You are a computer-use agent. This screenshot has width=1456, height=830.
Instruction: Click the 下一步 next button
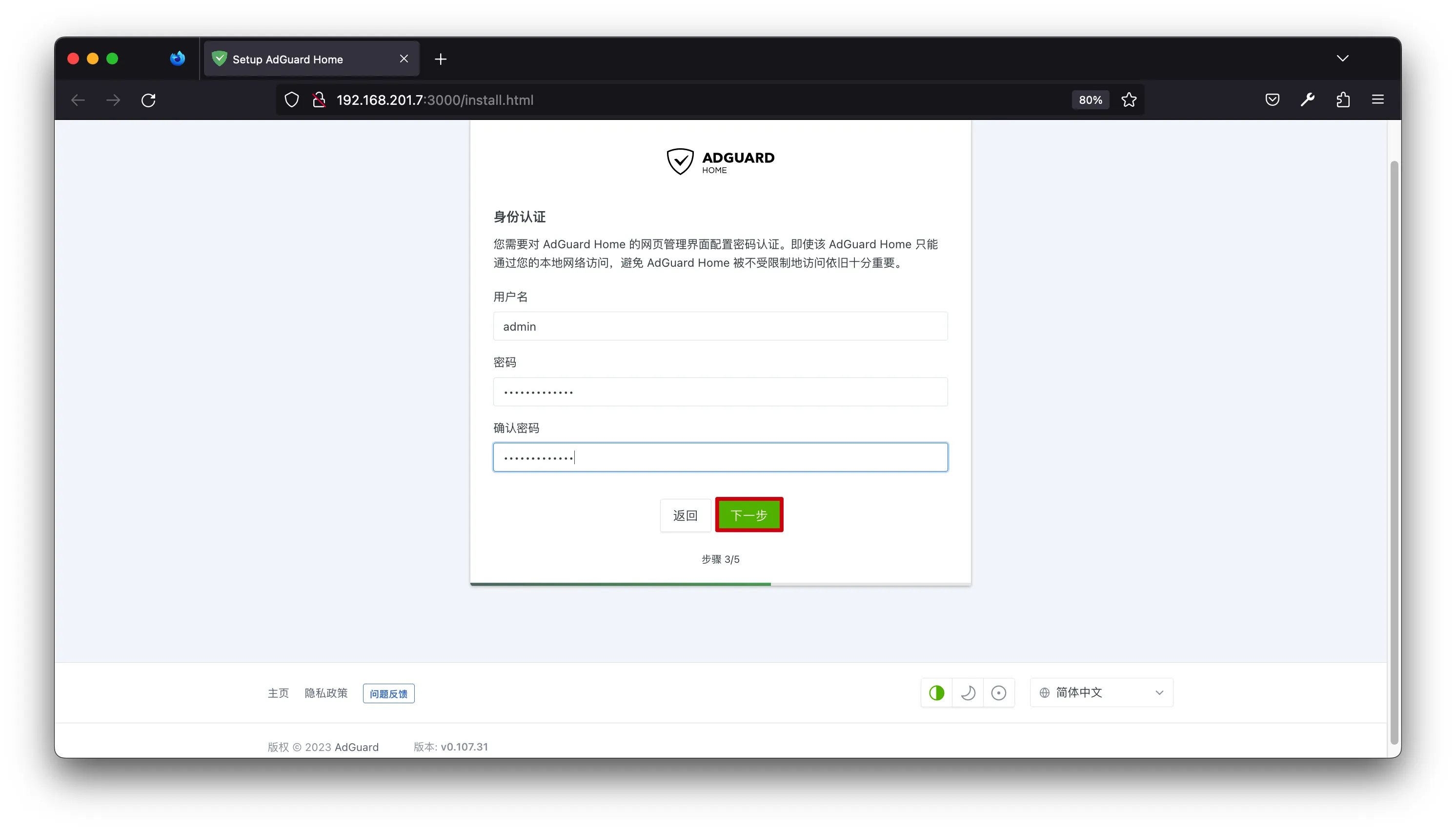tap(749, 515)
